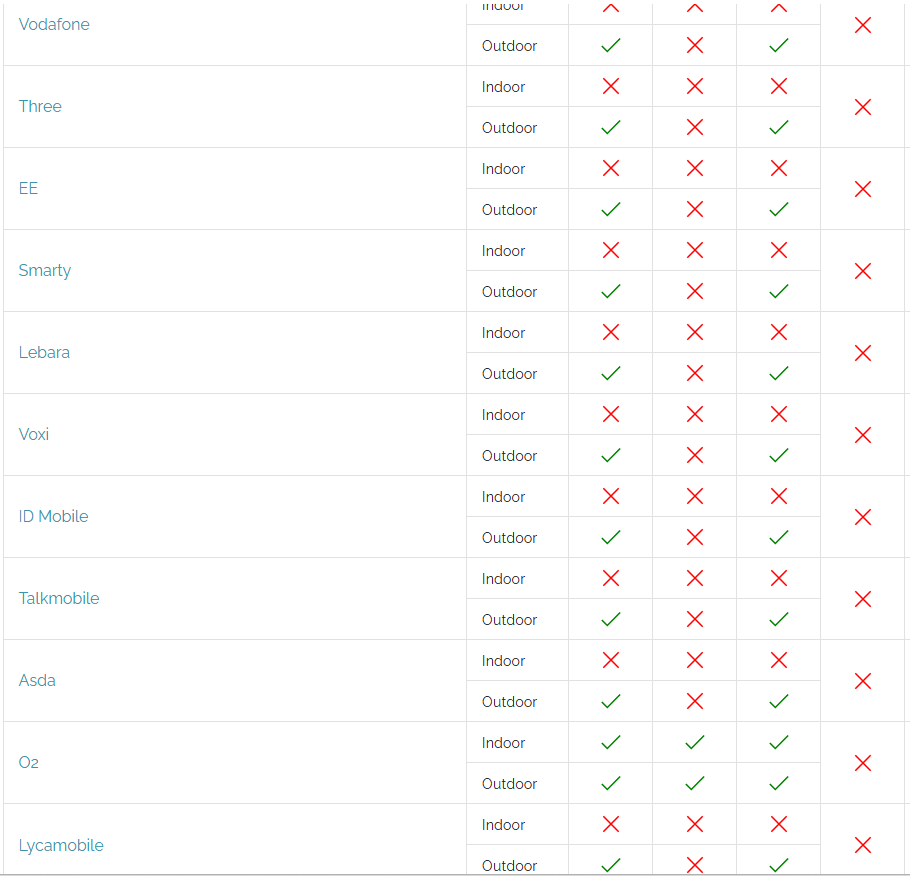Click the middle green checkmark in O2 Outdoor row
The image size is (910, 876).
click(x=695, y=783)
